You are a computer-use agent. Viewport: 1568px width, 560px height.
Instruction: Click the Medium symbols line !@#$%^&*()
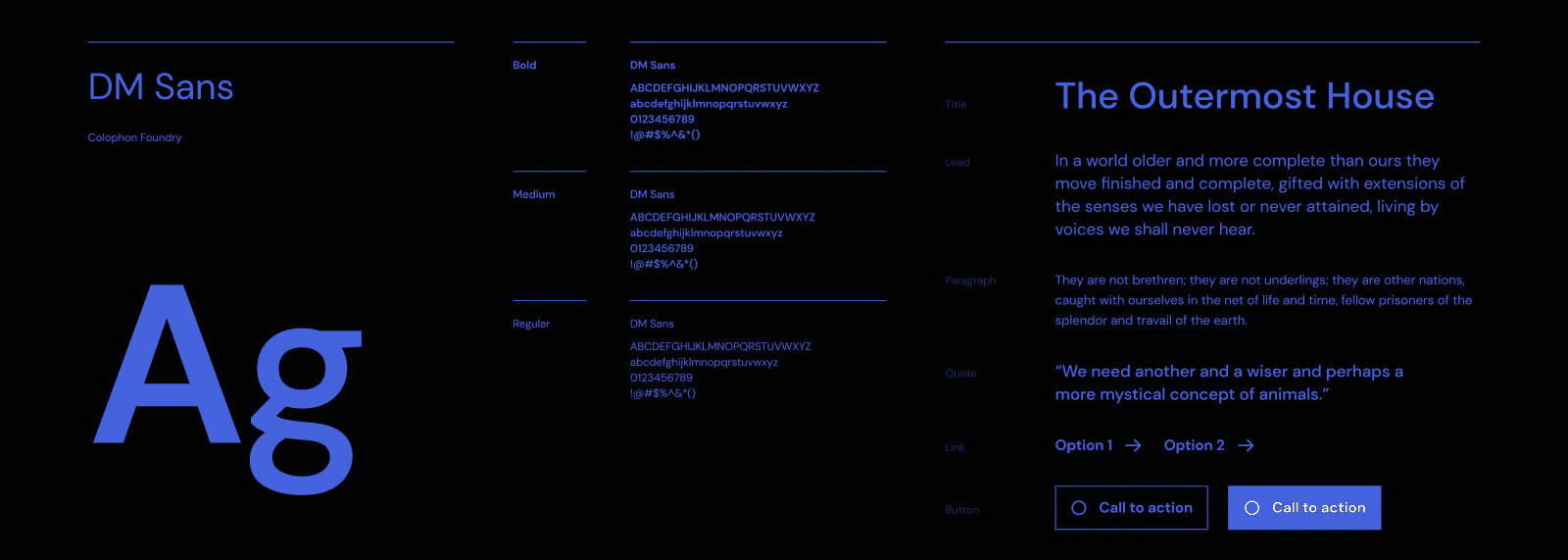click(x=663, y=265)
